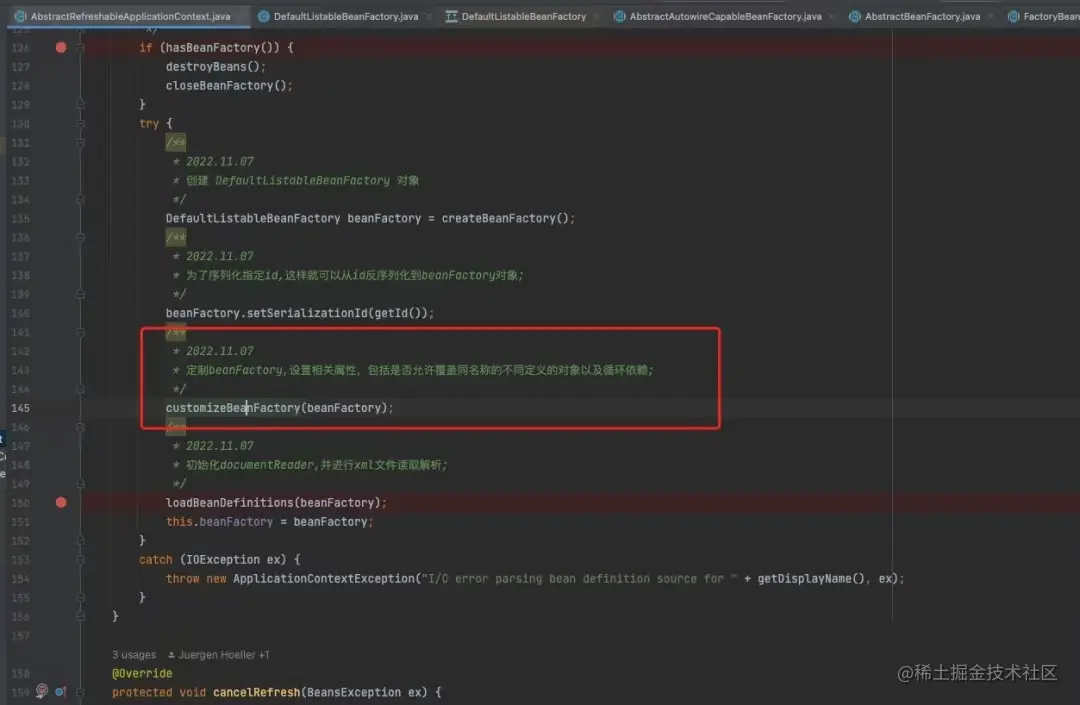The height and width of the screenshot is (705, 1080).
Task: Click the overriding method gutter icon on line 159
Action: (61, 692)
